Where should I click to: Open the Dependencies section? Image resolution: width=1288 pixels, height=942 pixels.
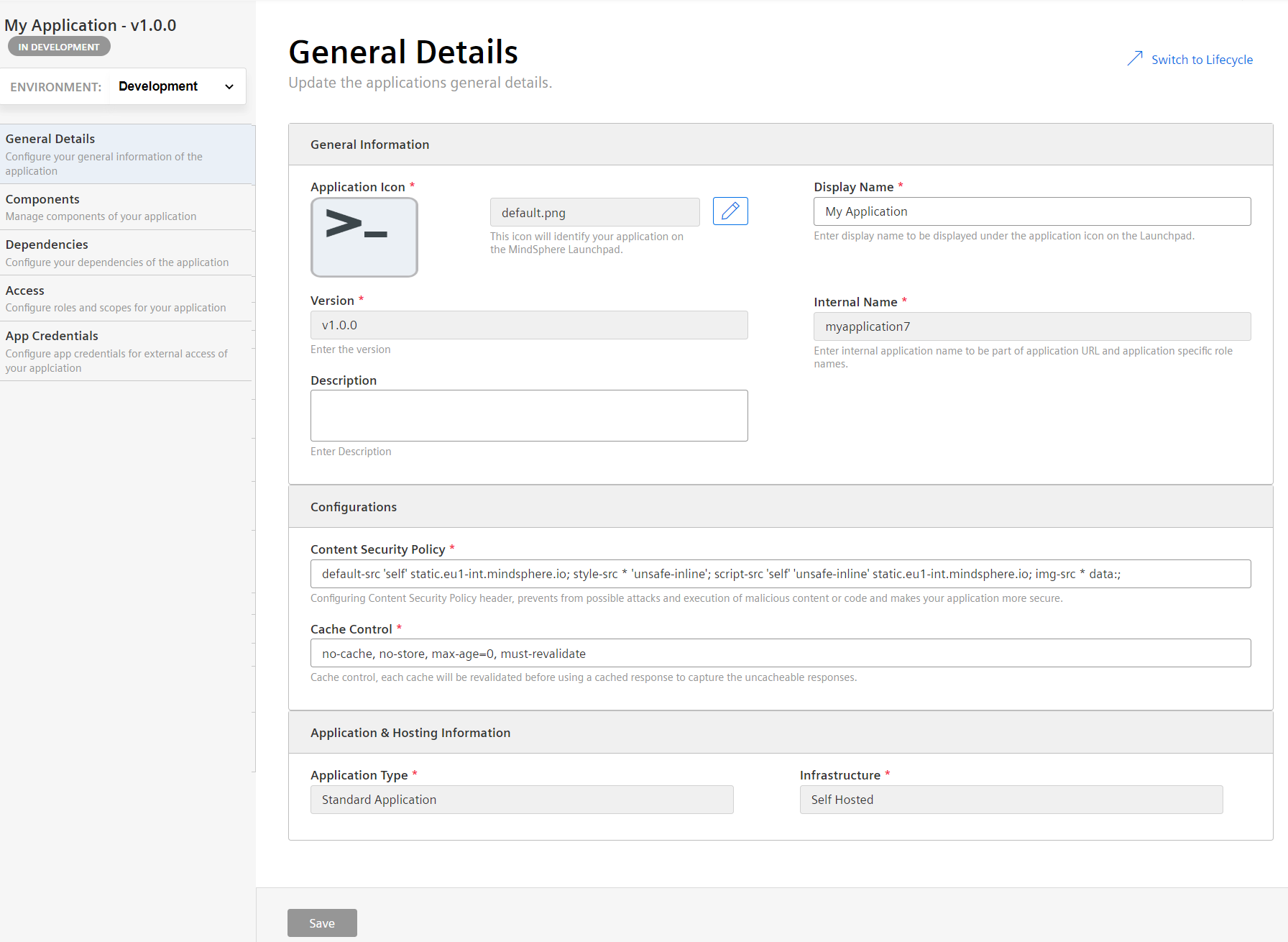pos(127,252)
